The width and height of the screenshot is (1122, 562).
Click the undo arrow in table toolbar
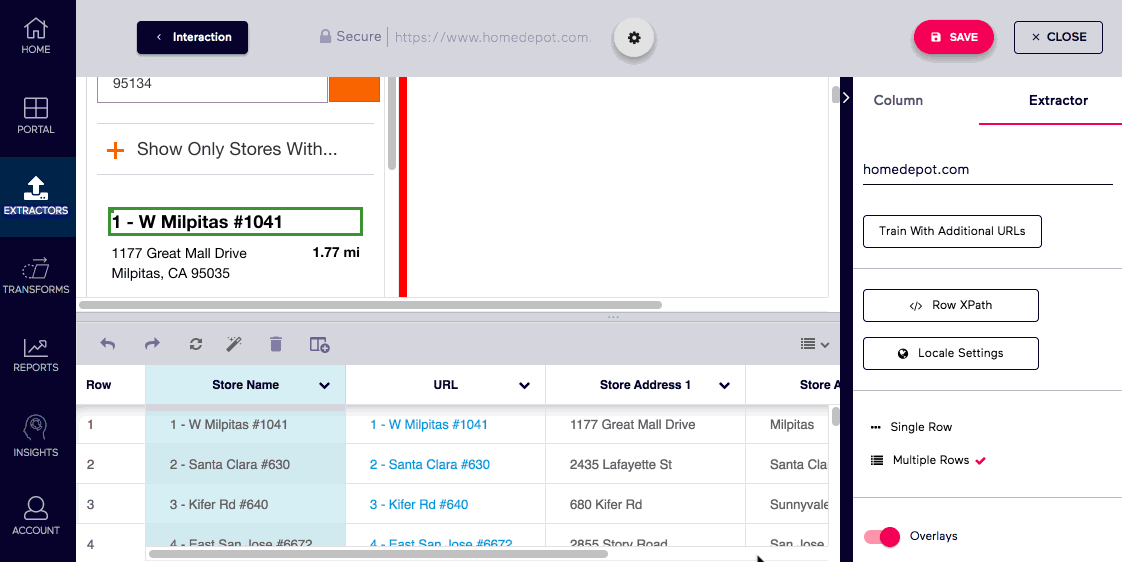(x=108, y=344)
